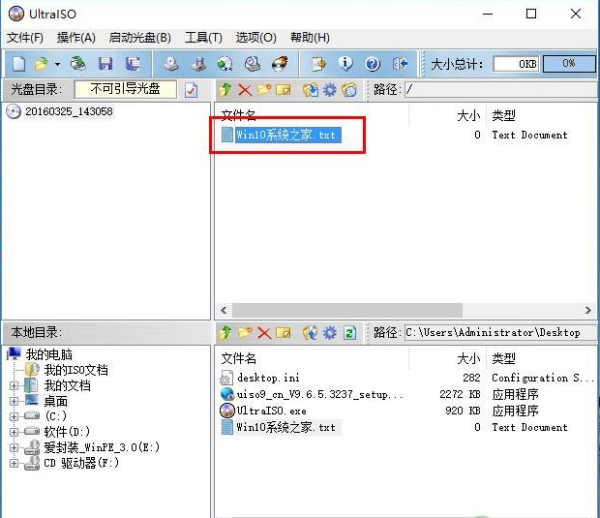
Task: Expand the 软件(D:) drive node
Action: tap(14, 432)
